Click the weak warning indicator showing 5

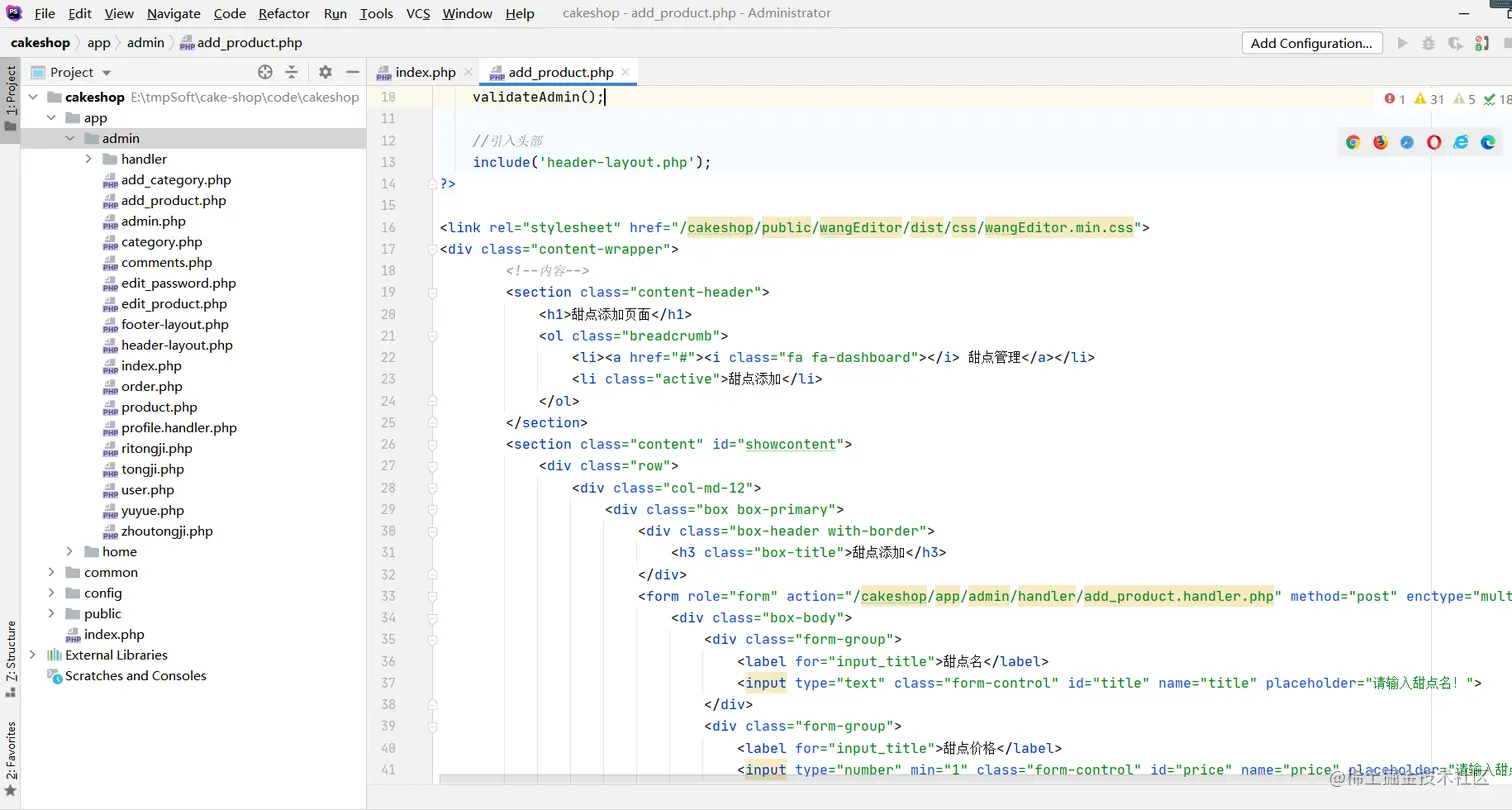pos(1465,99)
